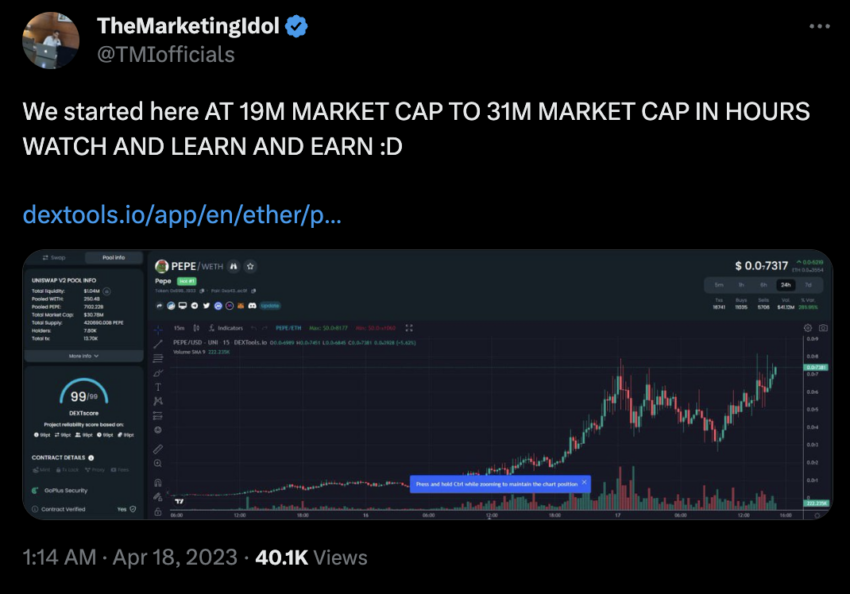Switch to the Swap tab
Image resolution: width=850 pixels, height=594 pixels.
coord(53,258)
